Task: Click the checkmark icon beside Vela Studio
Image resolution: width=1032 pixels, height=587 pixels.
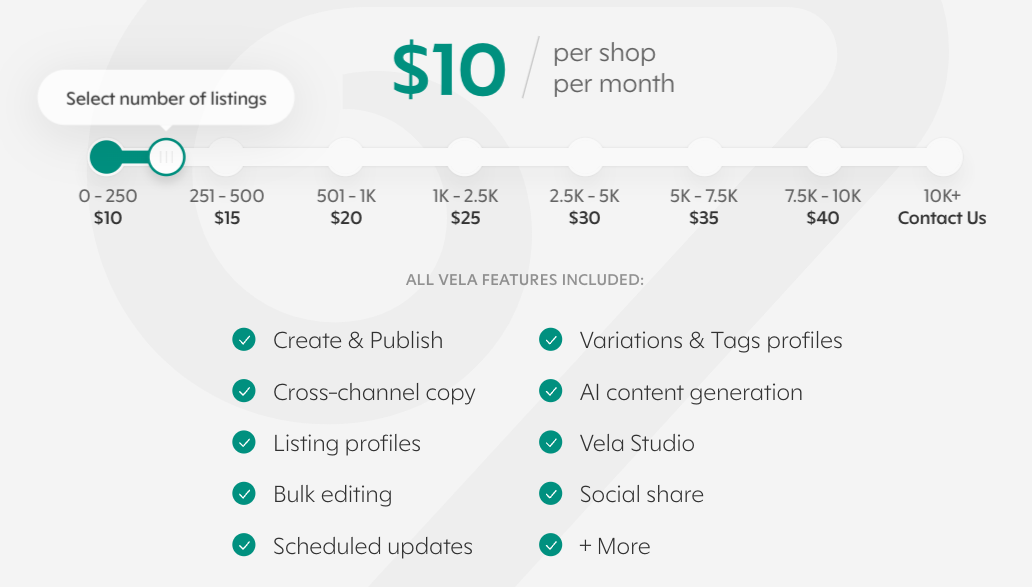Action: (551, 442)
